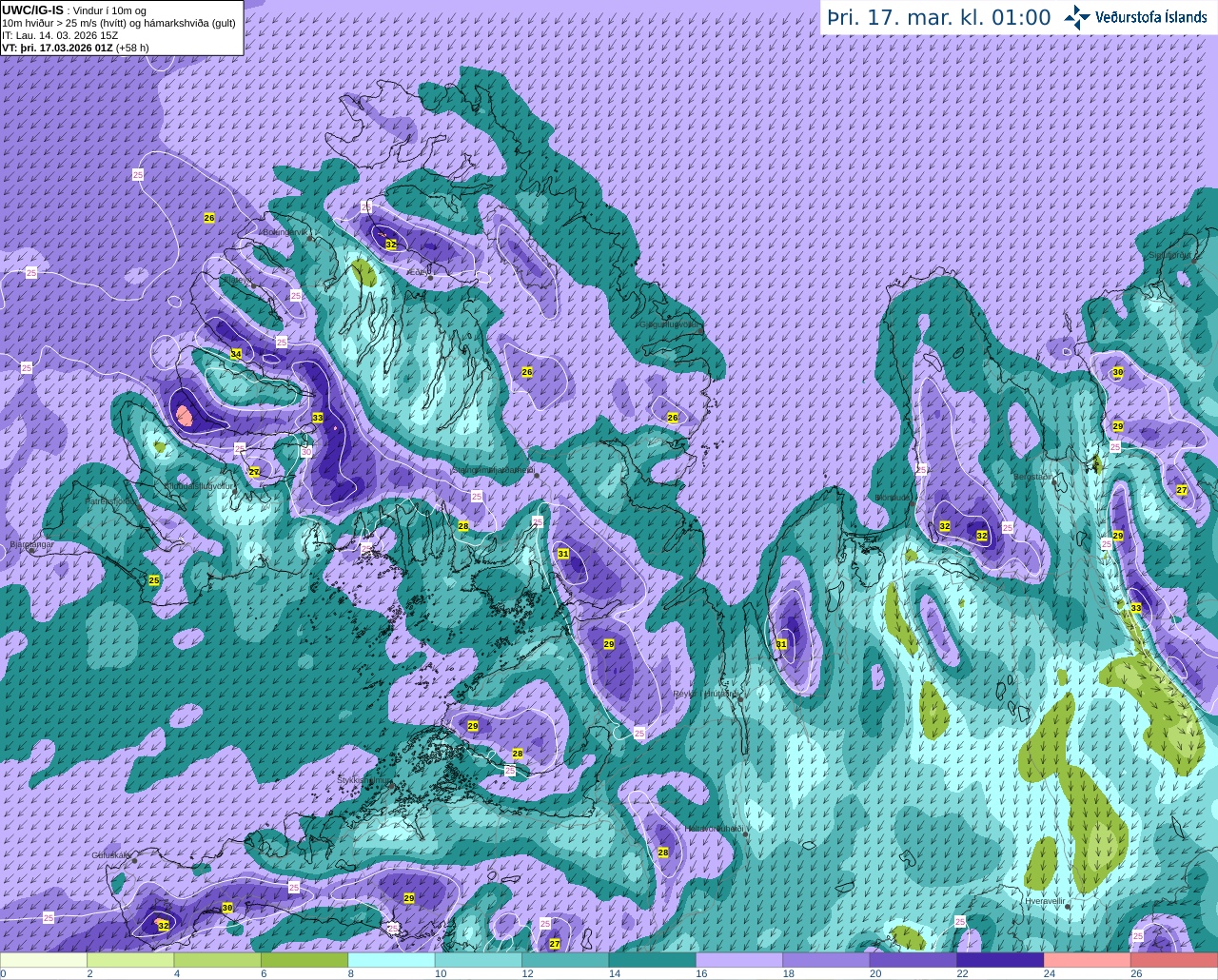This screenshot has height=980, width=1218.
Task: Click the Siglufjörður station label
Action: coord(1169,255)
